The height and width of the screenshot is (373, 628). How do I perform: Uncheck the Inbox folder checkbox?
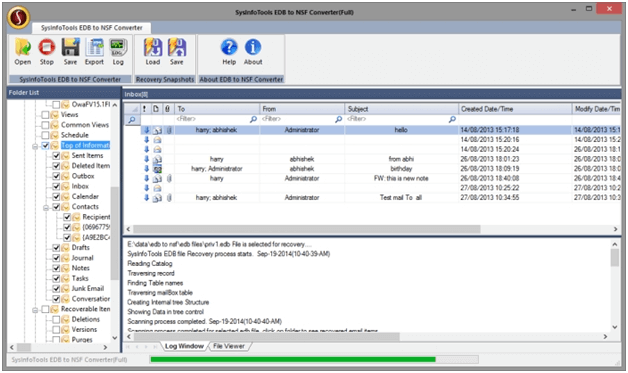[x=56, y=186]
